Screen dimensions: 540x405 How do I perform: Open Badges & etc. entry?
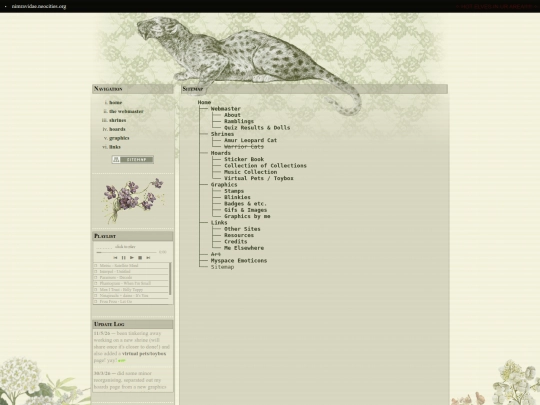coord(246,204)
